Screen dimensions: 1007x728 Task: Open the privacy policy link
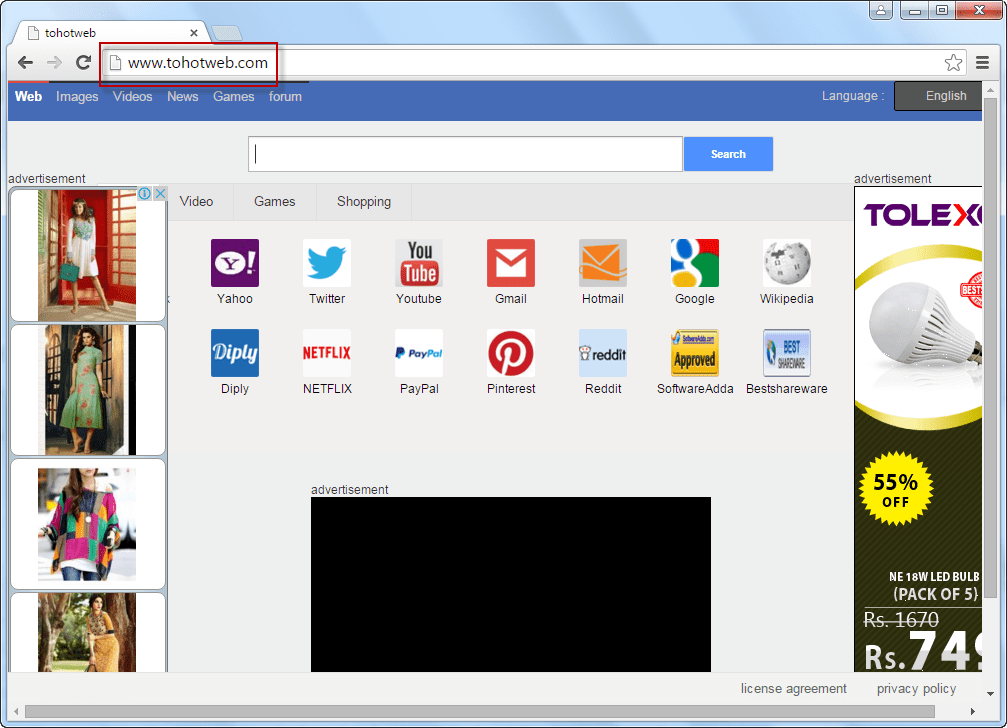(916, 688)
